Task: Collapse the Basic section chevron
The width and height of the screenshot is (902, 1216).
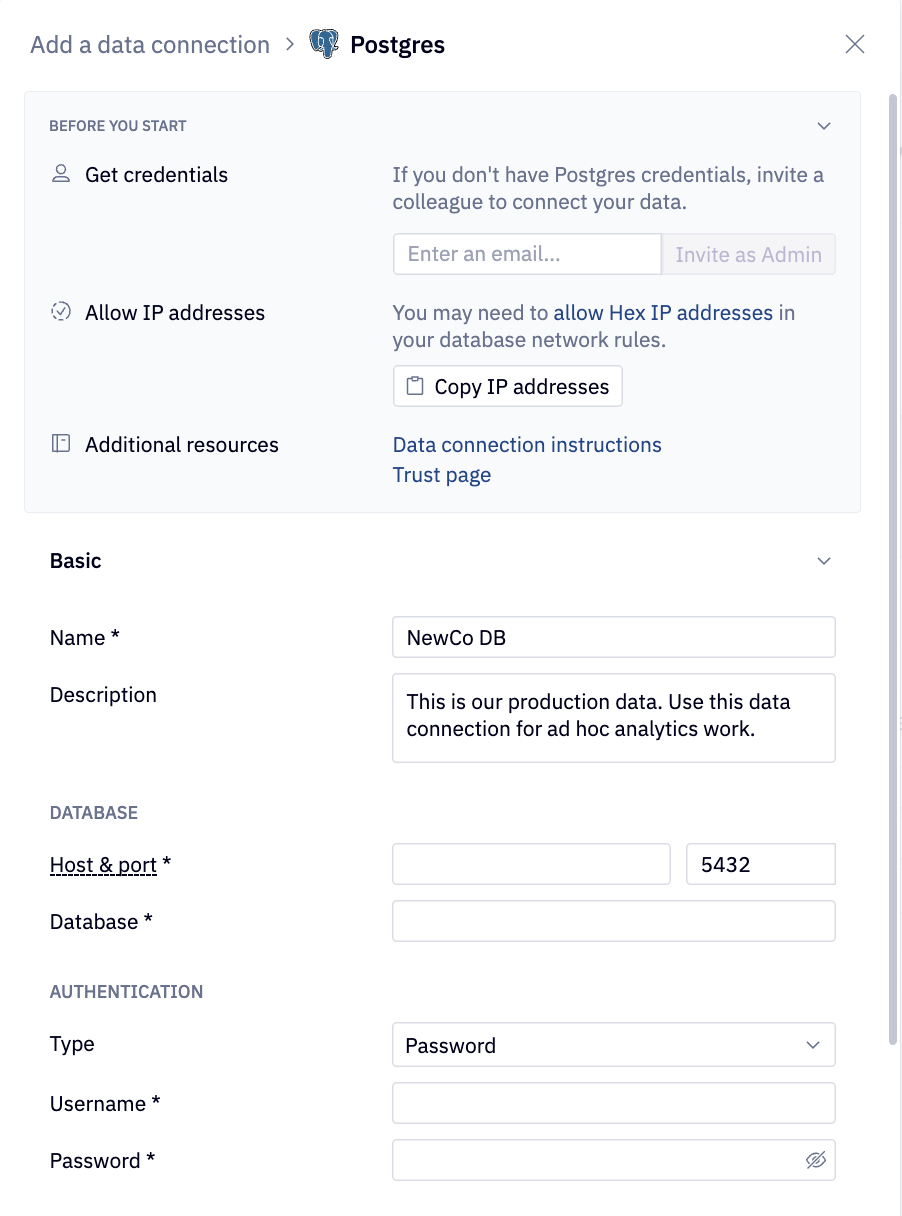Action: tap(824, 561)
